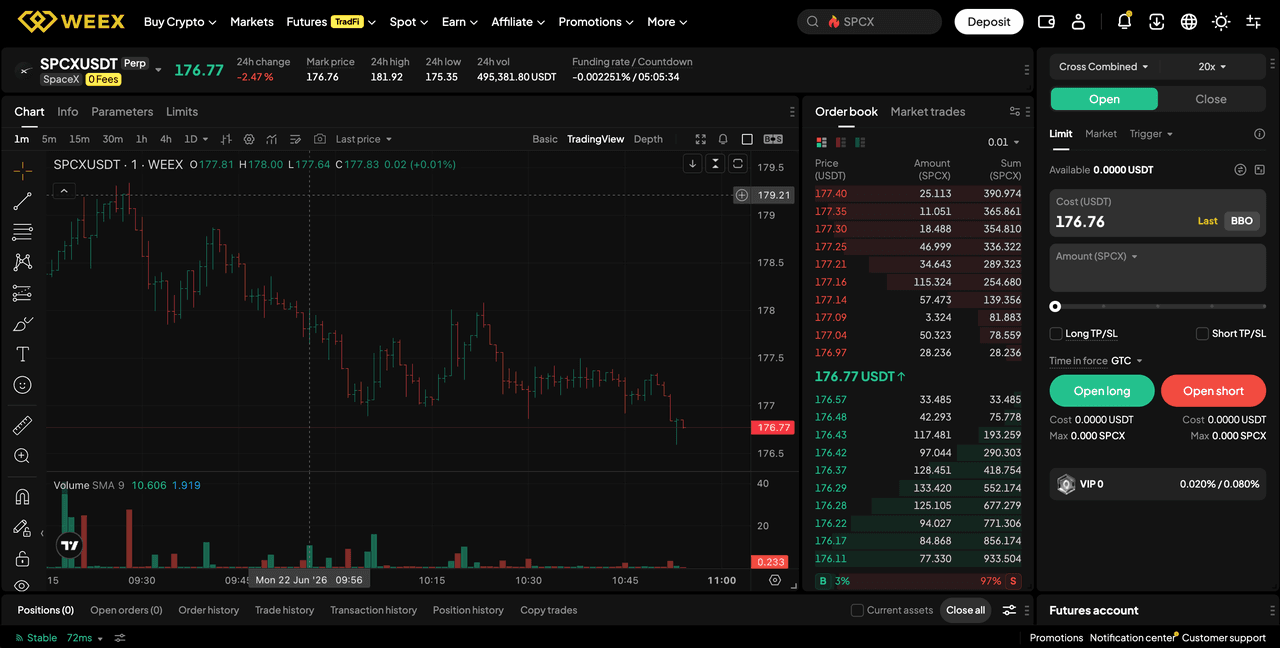
Task: Open the Parameters tab
Action: (x=122, y=112)
